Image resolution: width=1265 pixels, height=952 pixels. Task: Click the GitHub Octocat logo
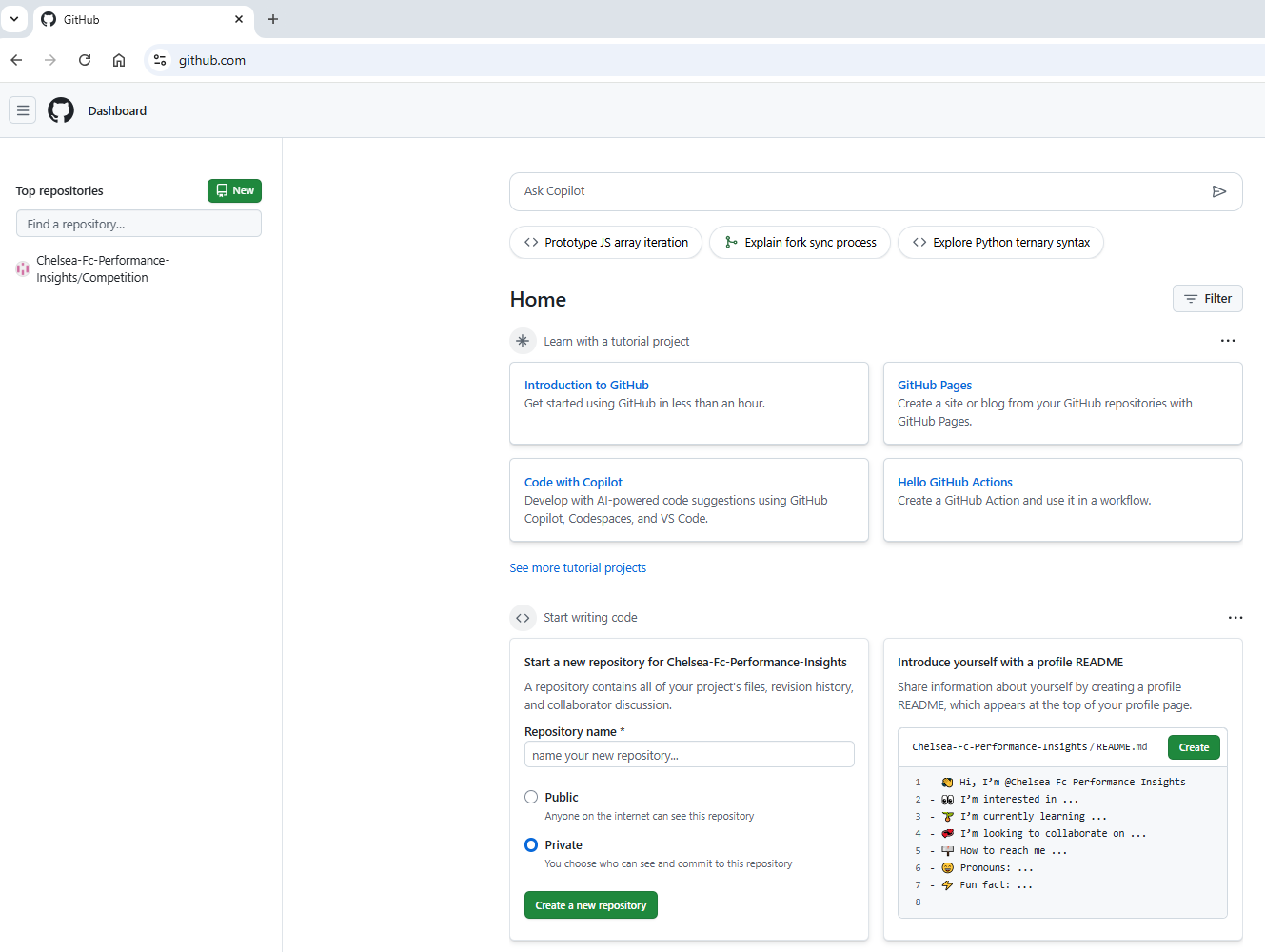point(61,110)
